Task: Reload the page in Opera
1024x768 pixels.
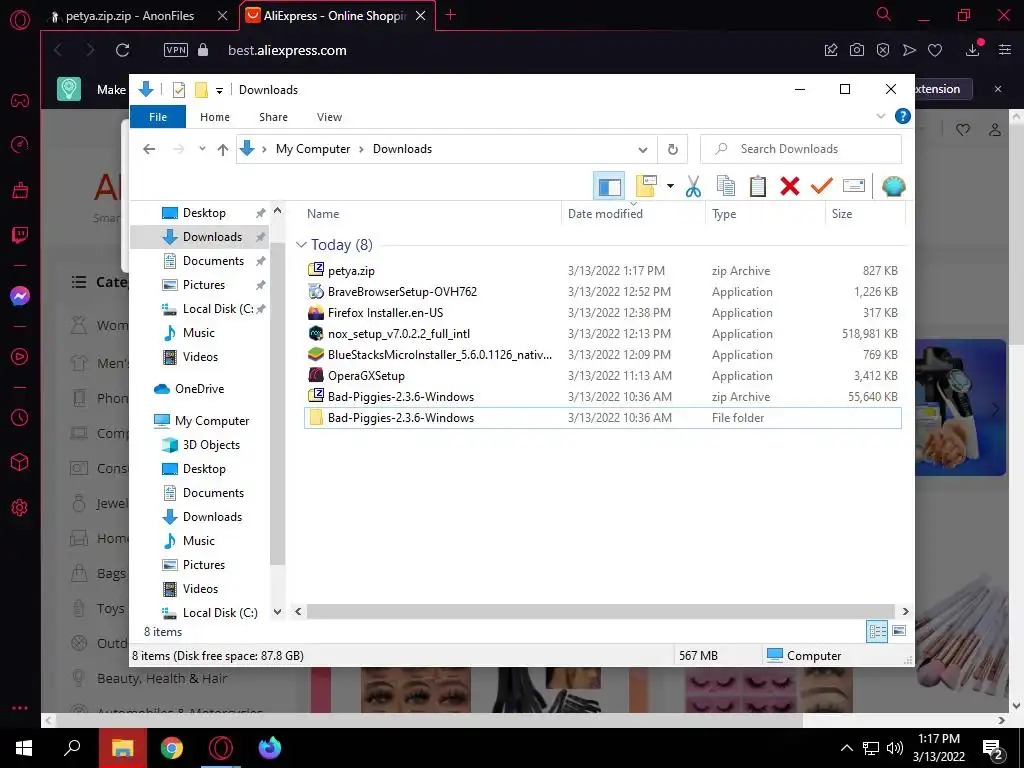Action: pos(122,50)
